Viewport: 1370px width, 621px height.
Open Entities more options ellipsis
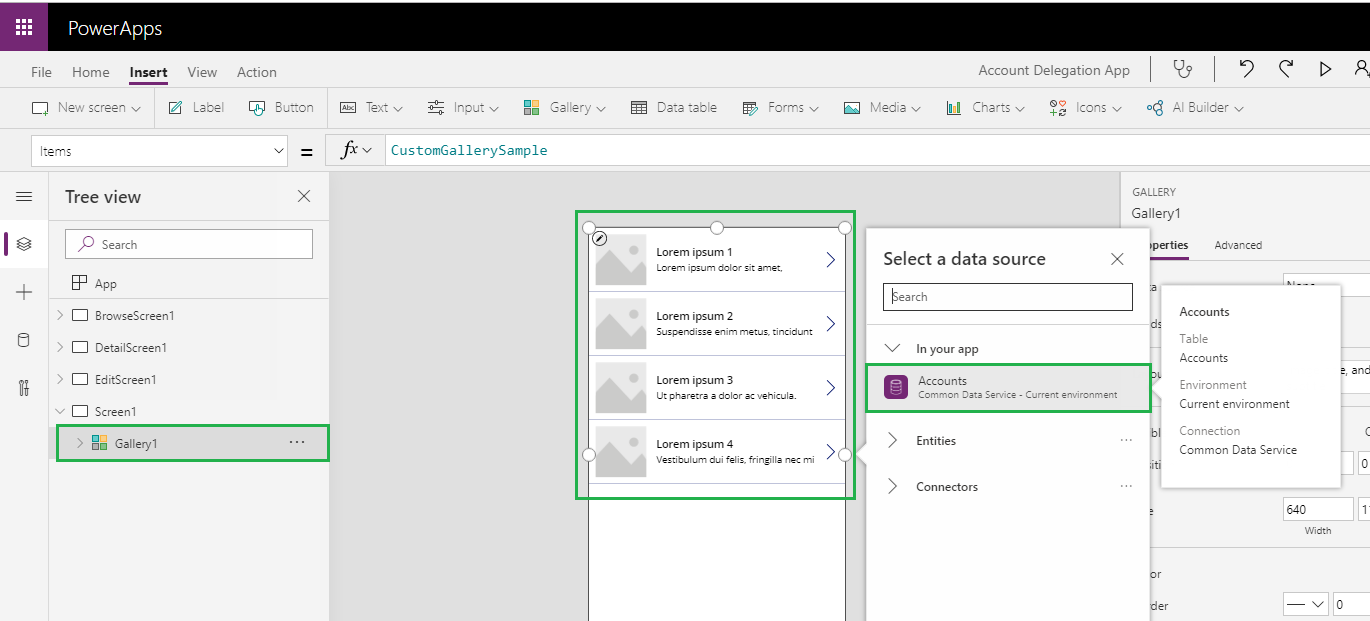point(1126,440)
